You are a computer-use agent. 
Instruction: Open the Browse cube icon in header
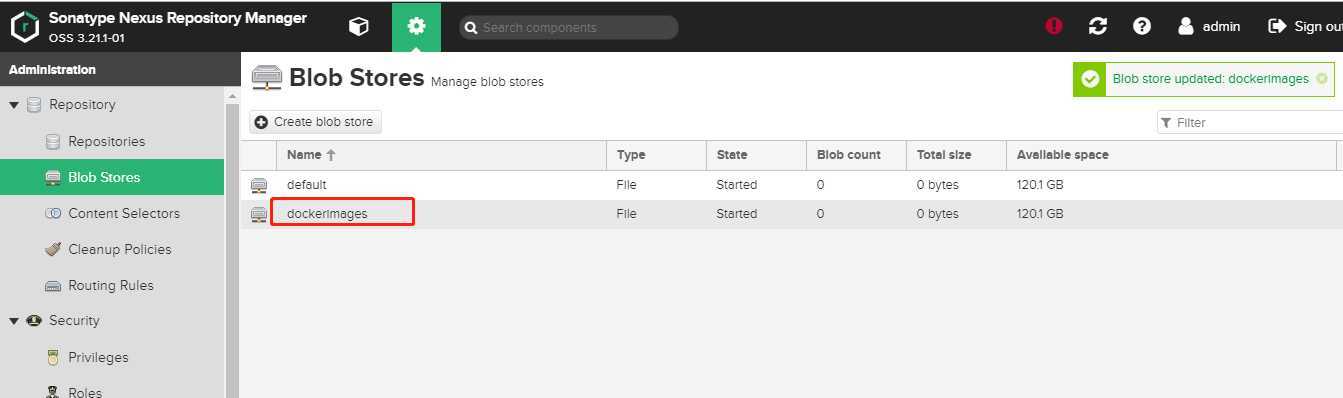358,27
